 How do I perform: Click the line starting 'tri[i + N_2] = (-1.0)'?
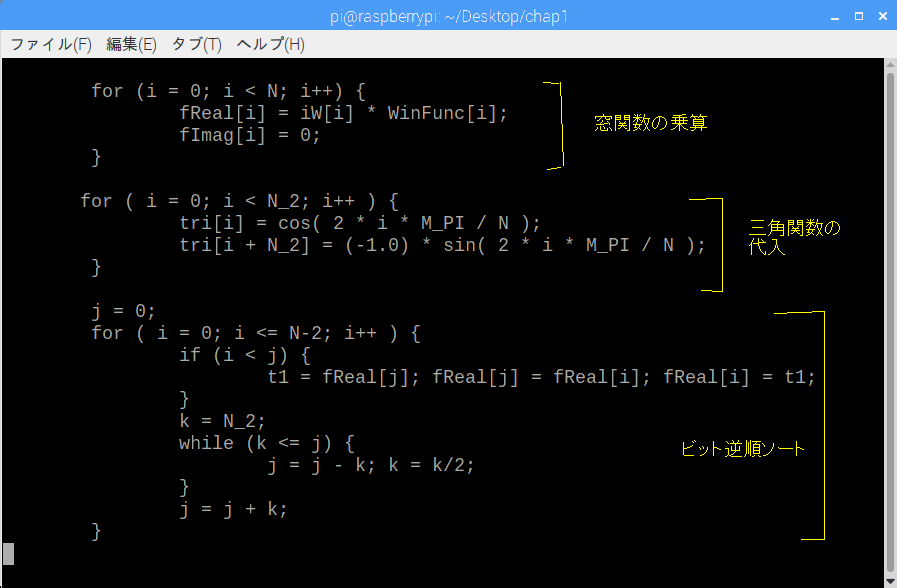[x=442, y=245]
